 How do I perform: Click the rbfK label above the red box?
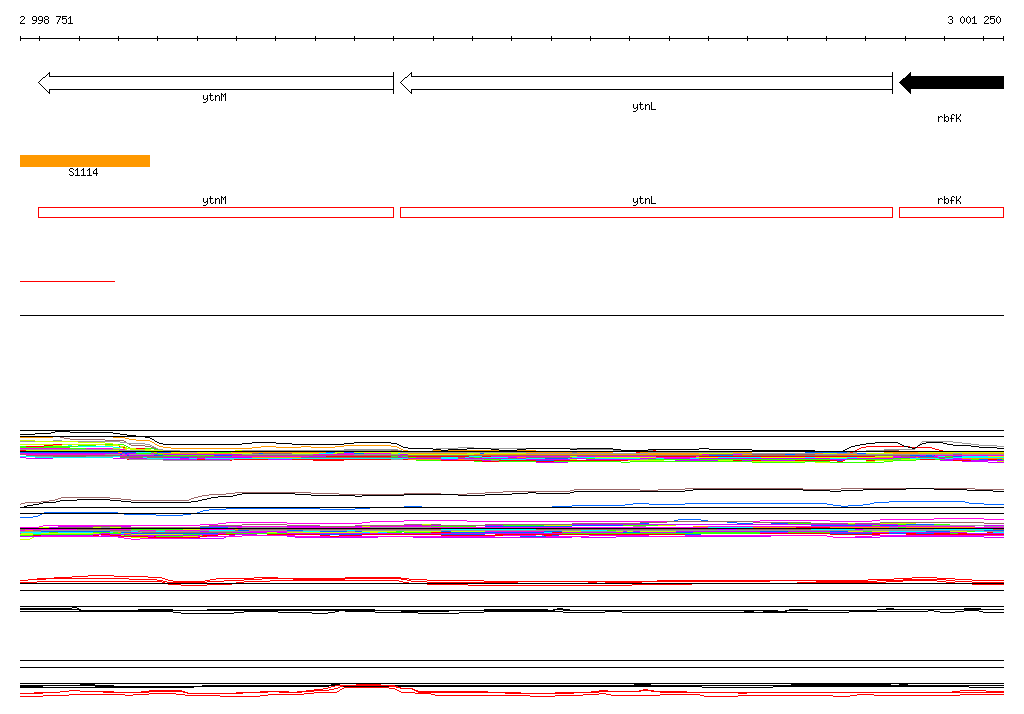(x=949, y=201)
